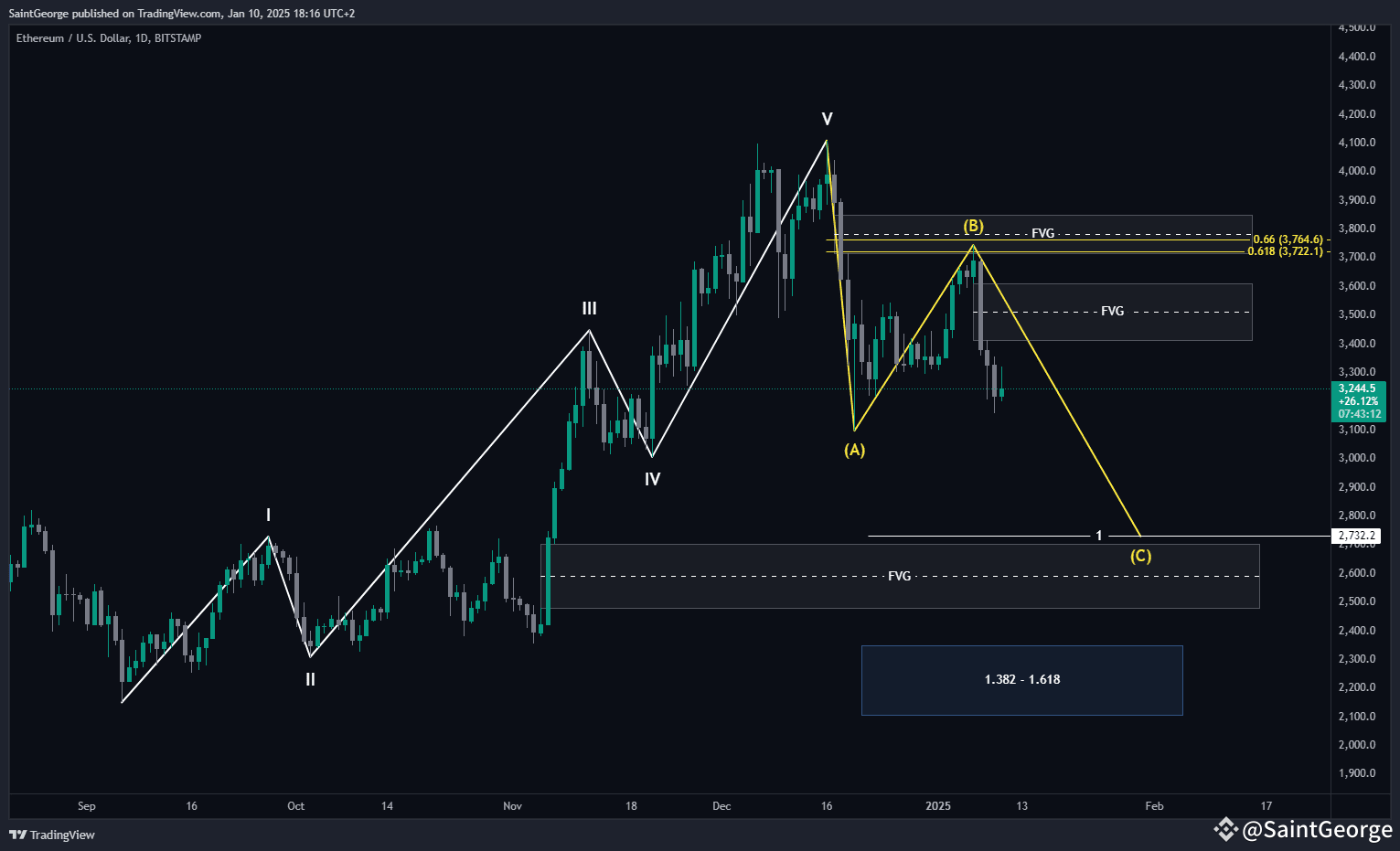Click the SaintGeorge published-on header text
This screenshot has width=1400, height=851.
[x=182, y=14]
